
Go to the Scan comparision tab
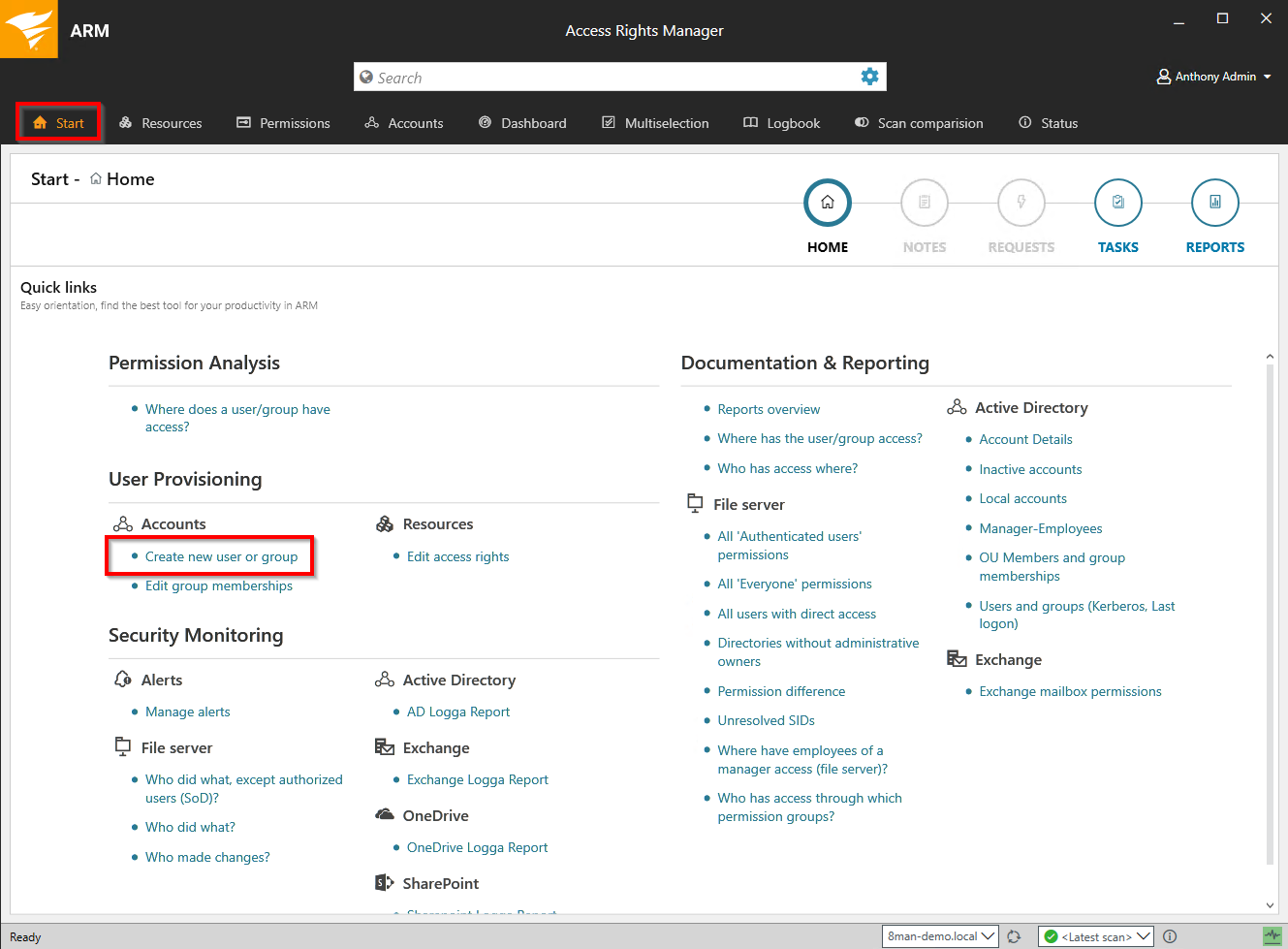click(919, 123)
